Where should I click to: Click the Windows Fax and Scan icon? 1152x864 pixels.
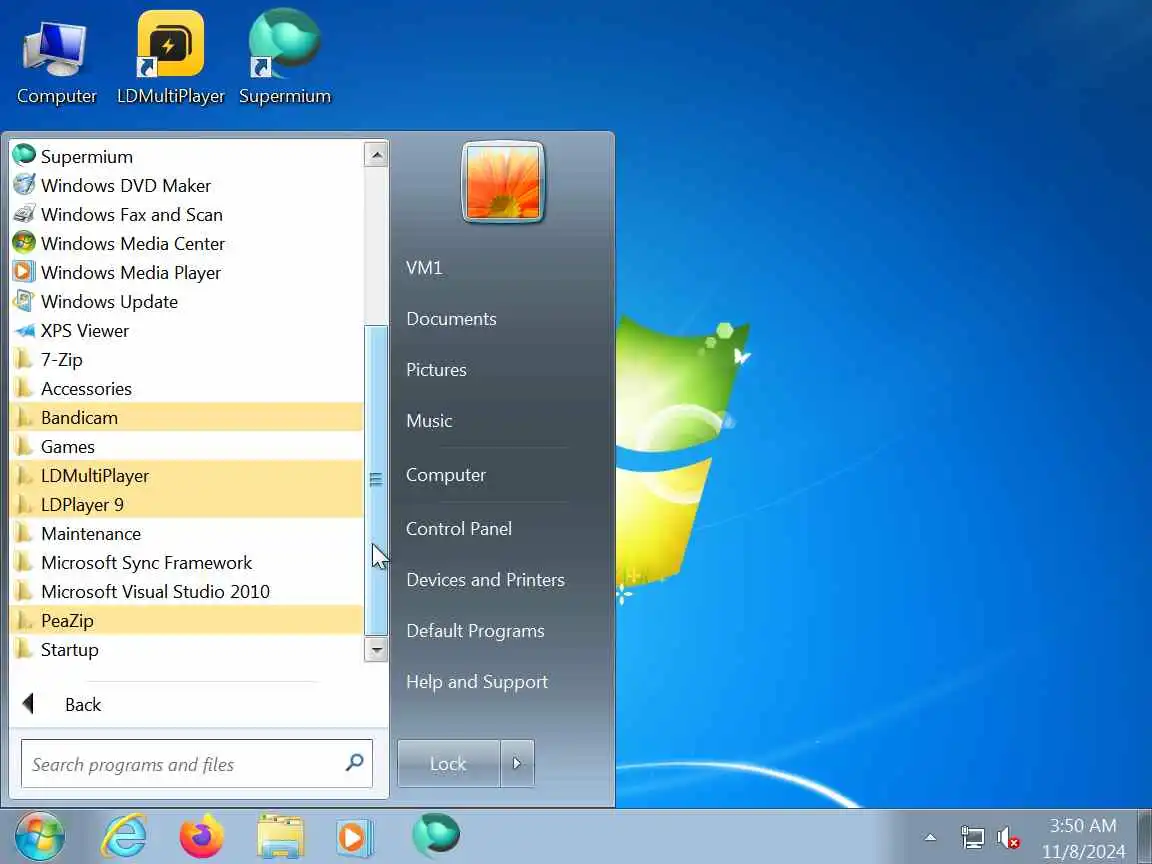pyautogui.click(x=24, y=214)
